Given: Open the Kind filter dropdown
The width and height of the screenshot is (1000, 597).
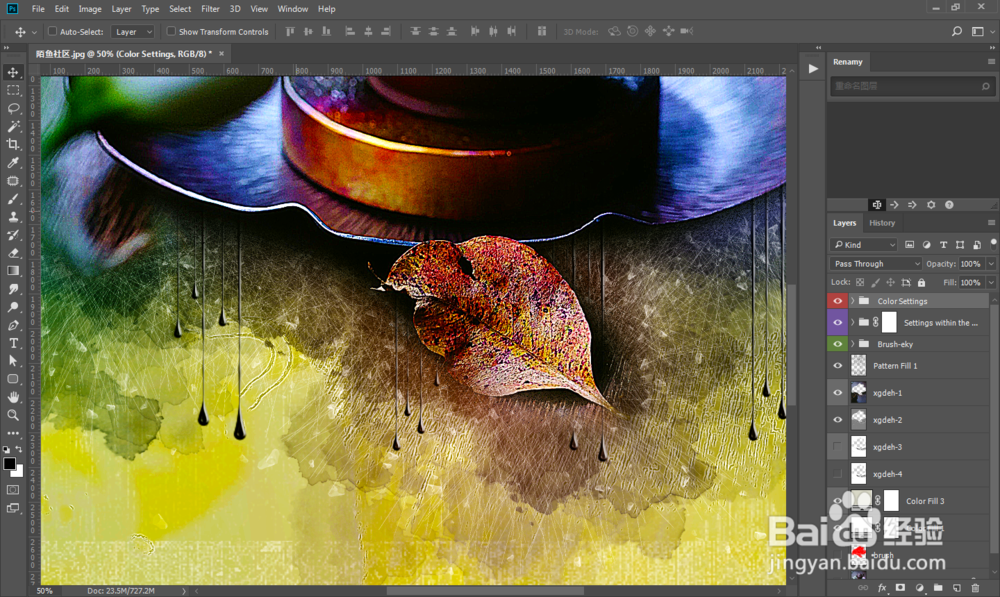Looking at the screenshot, I should (864, 245).
